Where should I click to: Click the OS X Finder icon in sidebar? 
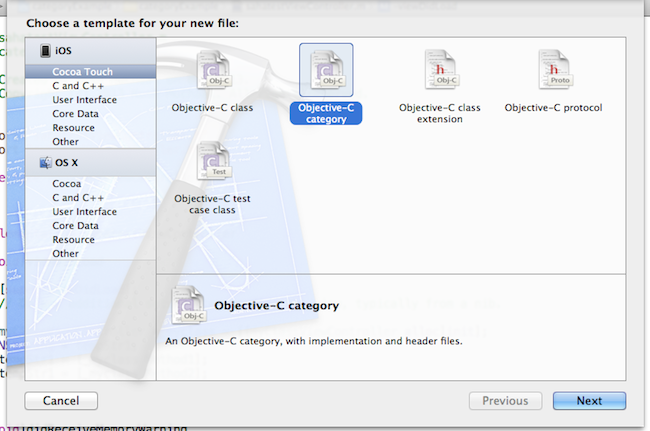coord(46,162)
